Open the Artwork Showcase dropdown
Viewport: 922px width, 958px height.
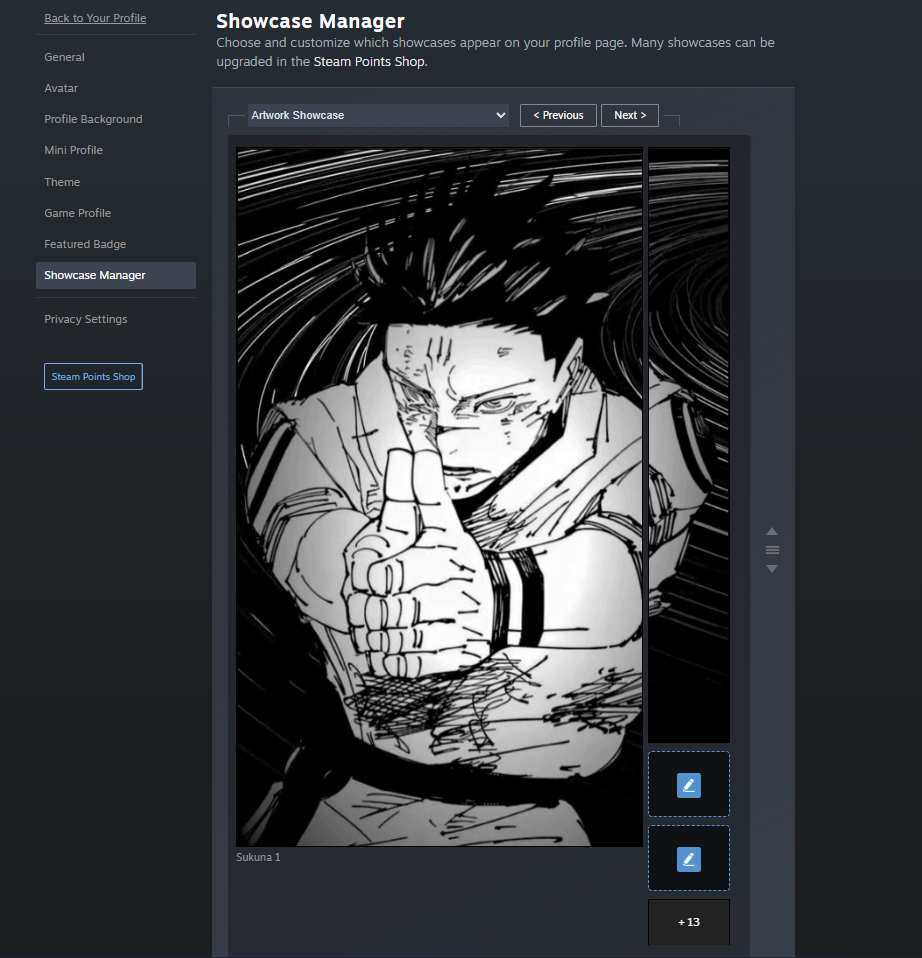378,115
